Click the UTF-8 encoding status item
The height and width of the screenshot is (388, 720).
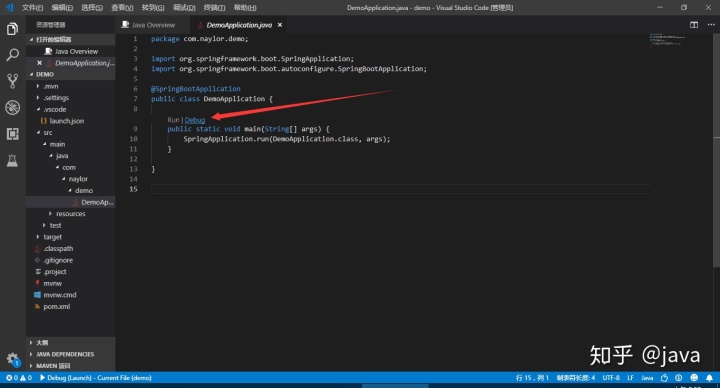coord(611,378)
